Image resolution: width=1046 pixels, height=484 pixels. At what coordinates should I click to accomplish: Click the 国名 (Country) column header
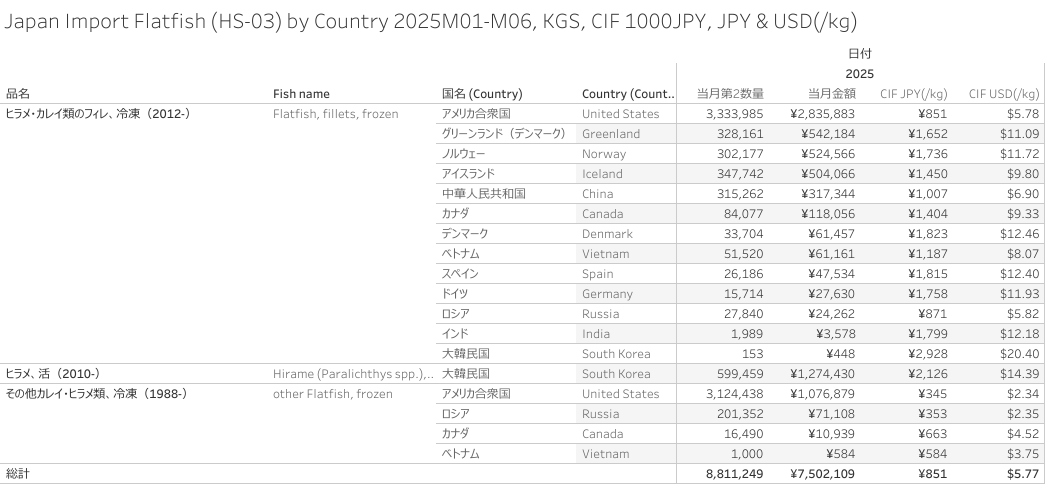coord(482,94)
